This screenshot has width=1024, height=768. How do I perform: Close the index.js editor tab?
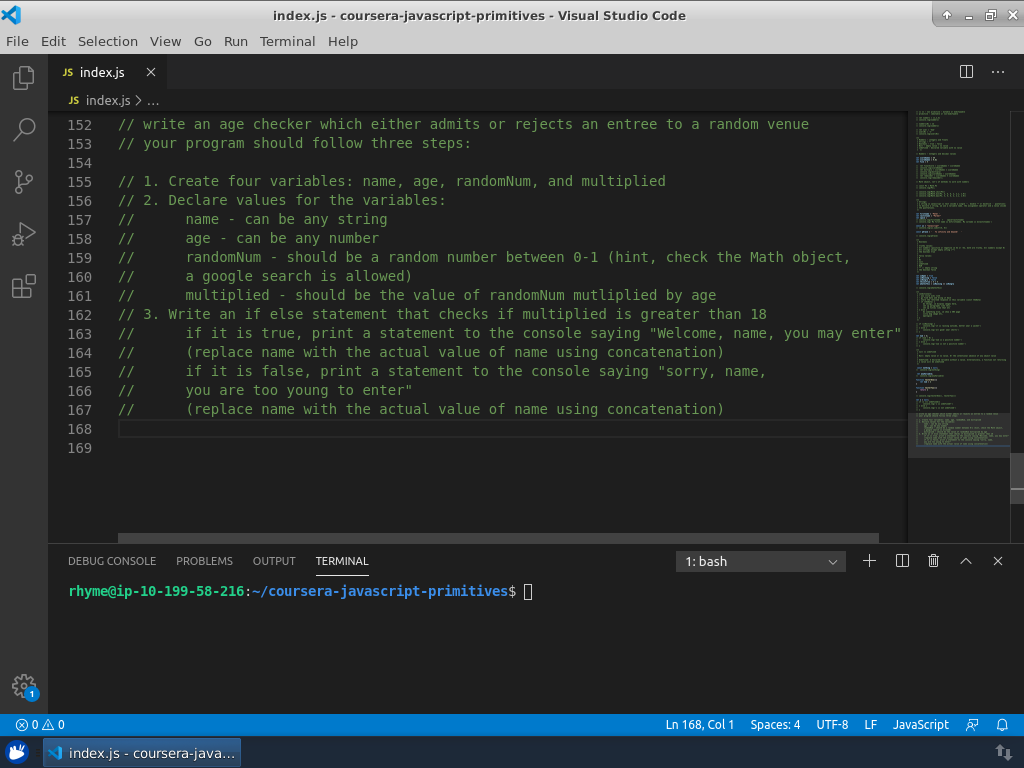(151, 72)
